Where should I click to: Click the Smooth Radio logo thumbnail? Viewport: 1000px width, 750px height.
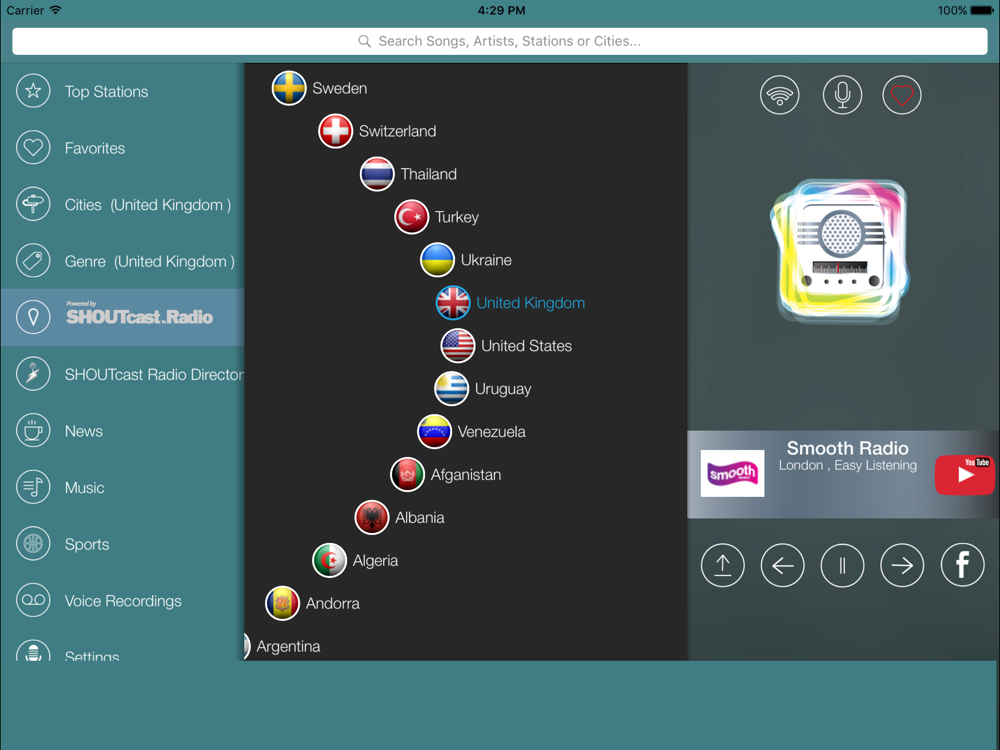pyautogui.click(x=732, y=473)
